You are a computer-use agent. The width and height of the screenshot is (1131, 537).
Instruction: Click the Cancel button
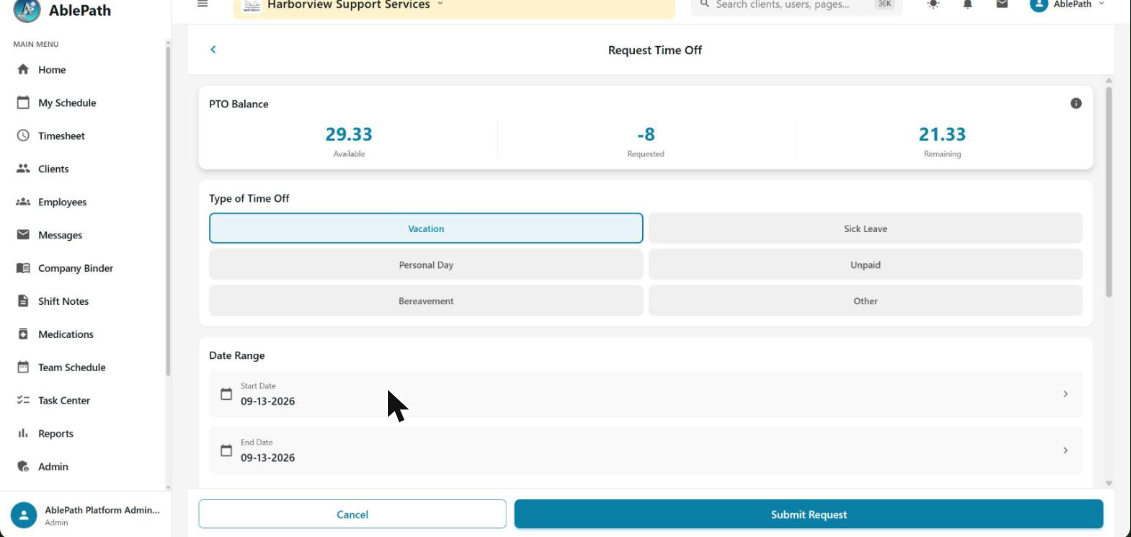click(352, 514)
